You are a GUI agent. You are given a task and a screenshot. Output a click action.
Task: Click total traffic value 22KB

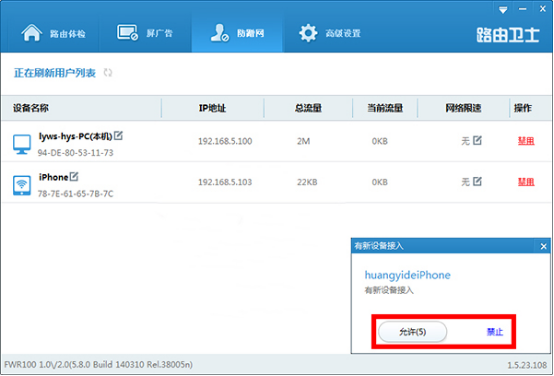point(307,182)
